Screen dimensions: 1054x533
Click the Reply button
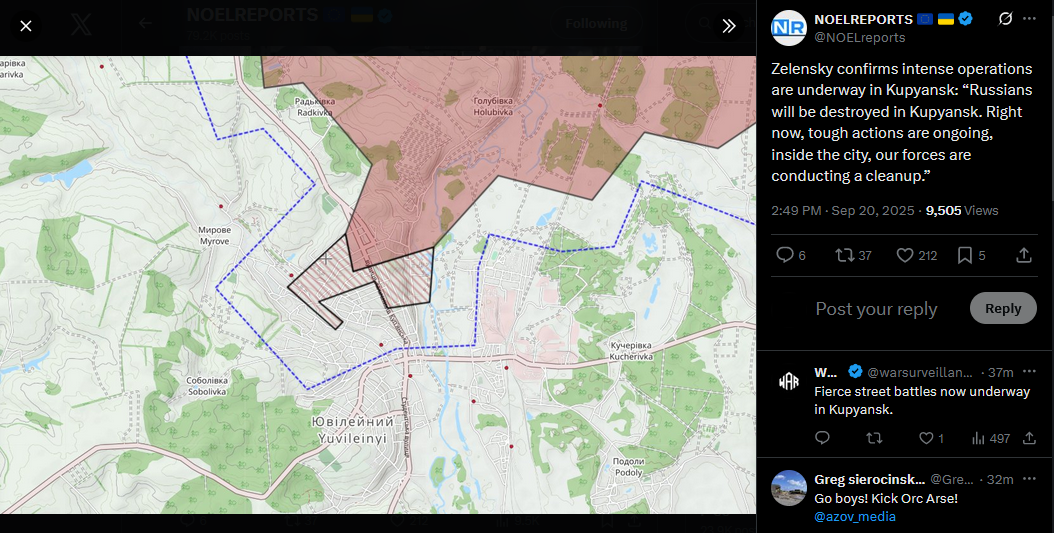point(1003,309)
